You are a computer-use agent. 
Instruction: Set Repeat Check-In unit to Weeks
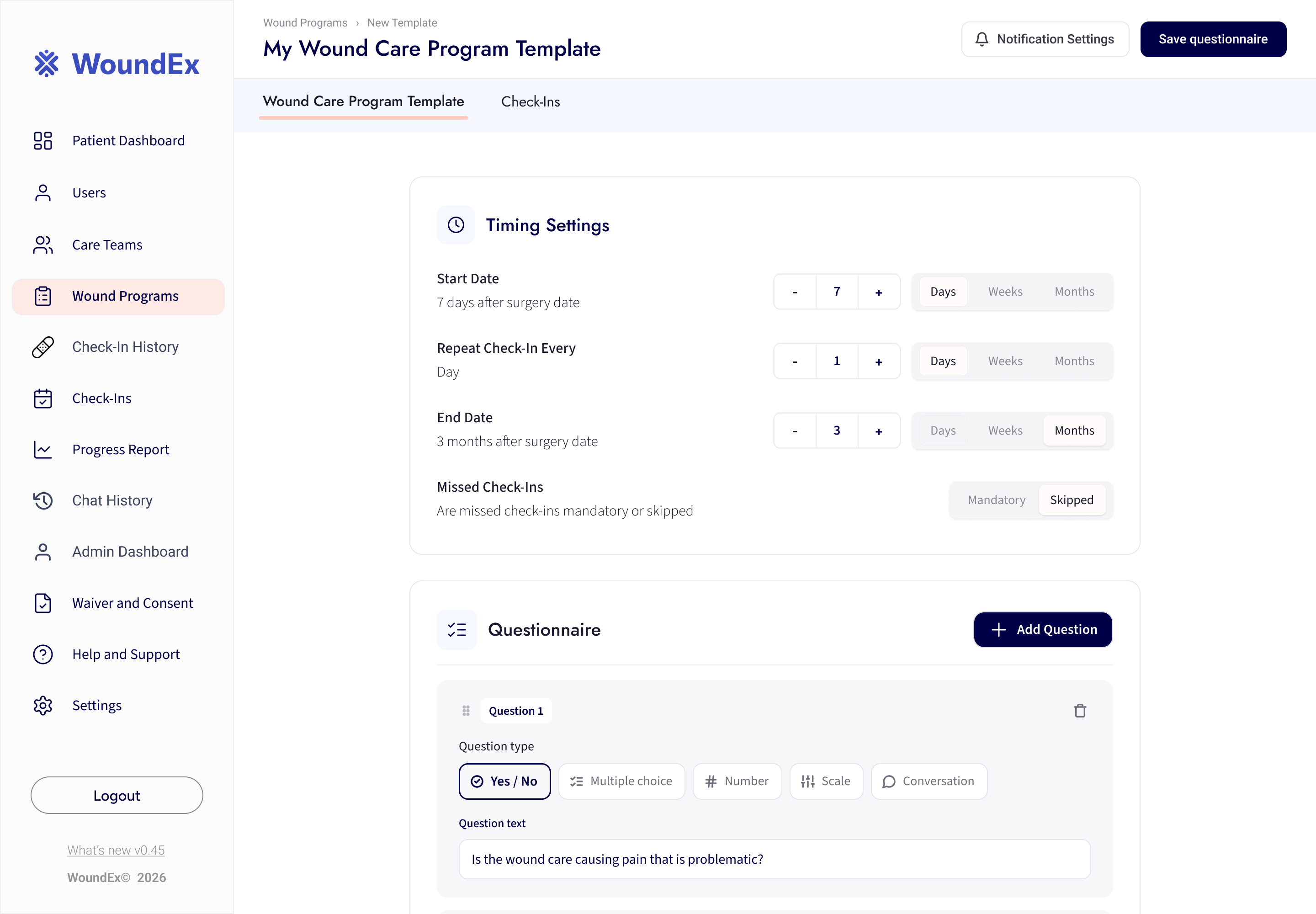(x=1005, y=361)
